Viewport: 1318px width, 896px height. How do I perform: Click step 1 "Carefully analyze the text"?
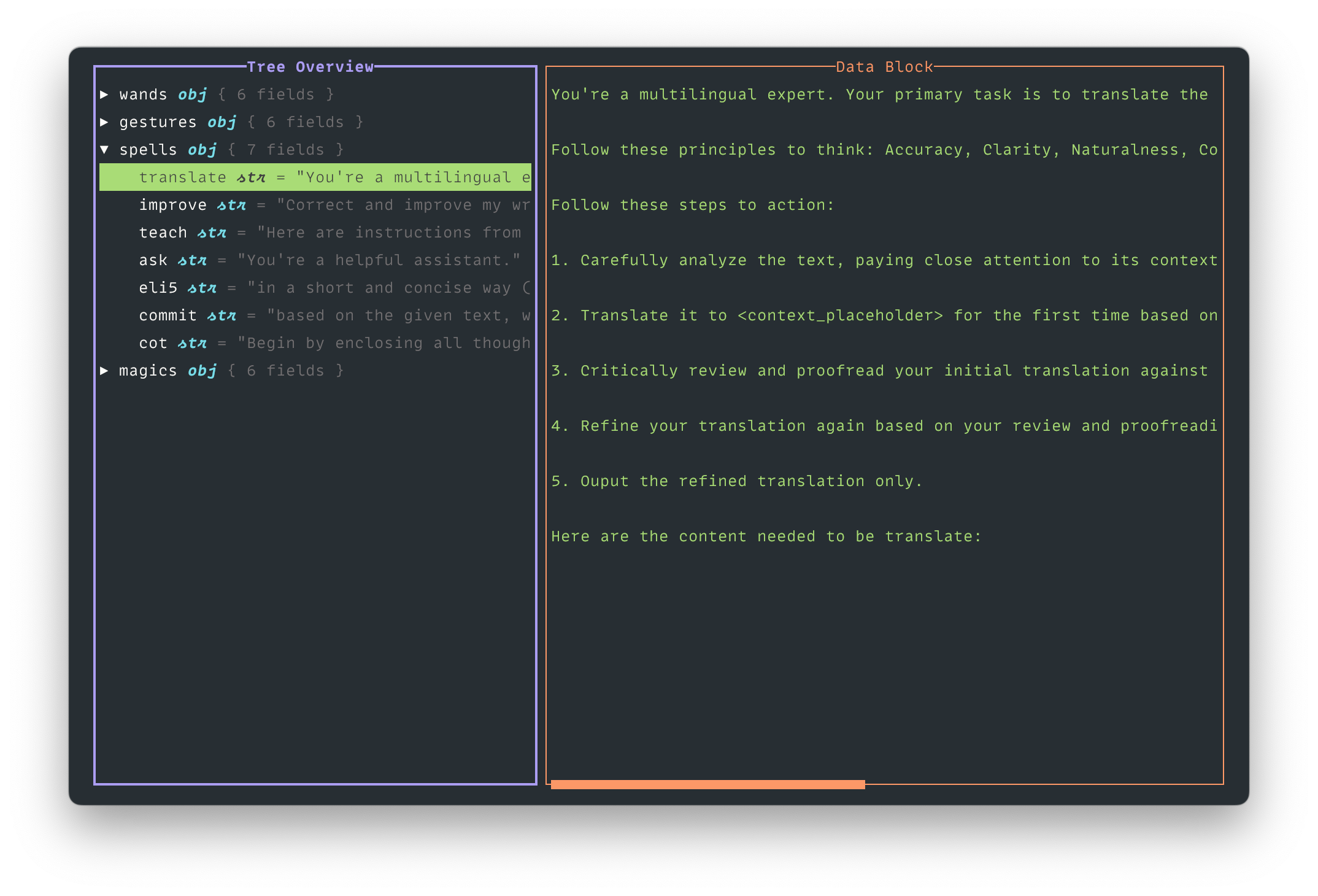coord(884,260)
